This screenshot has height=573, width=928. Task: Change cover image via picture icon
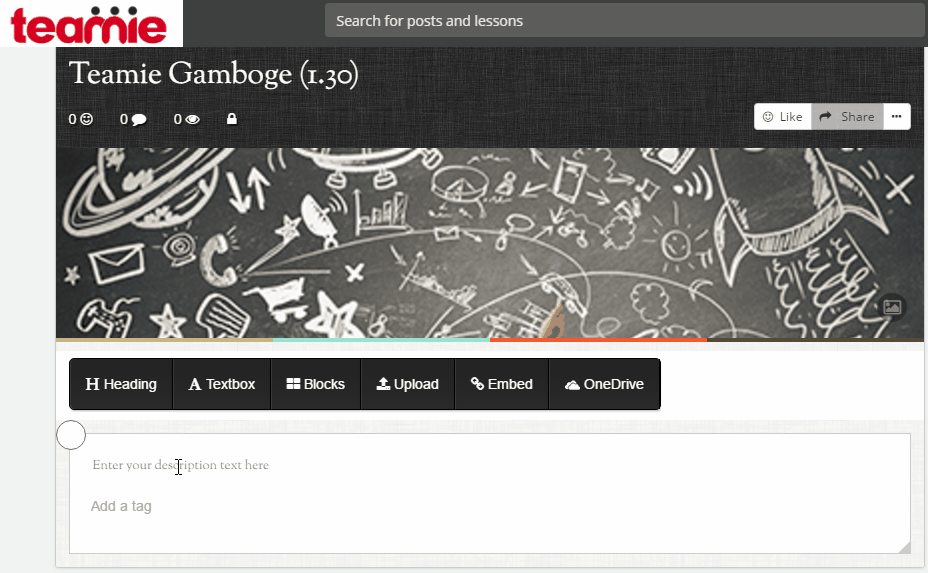coord(892,307)
